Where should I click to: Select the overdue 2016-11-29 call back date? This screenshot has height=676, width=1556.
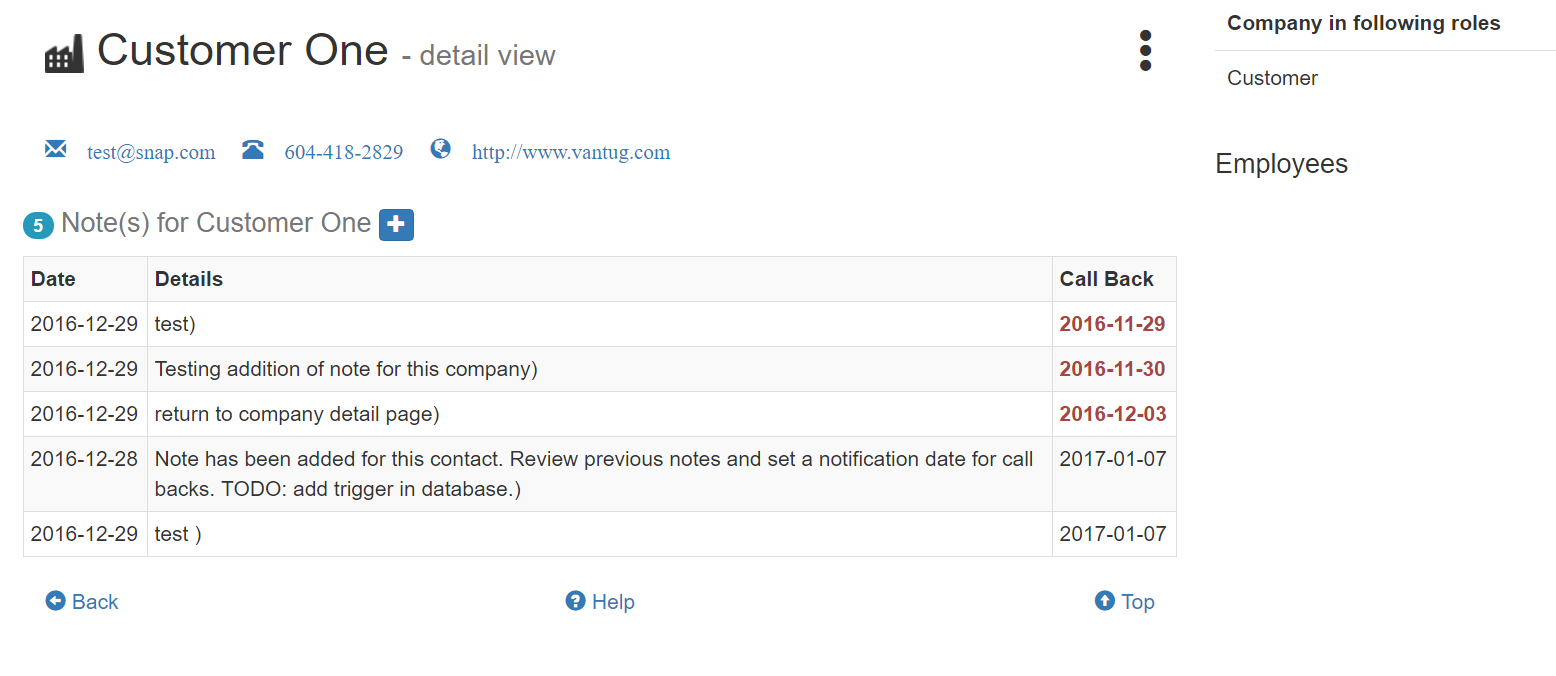[x=1112, y=324]
